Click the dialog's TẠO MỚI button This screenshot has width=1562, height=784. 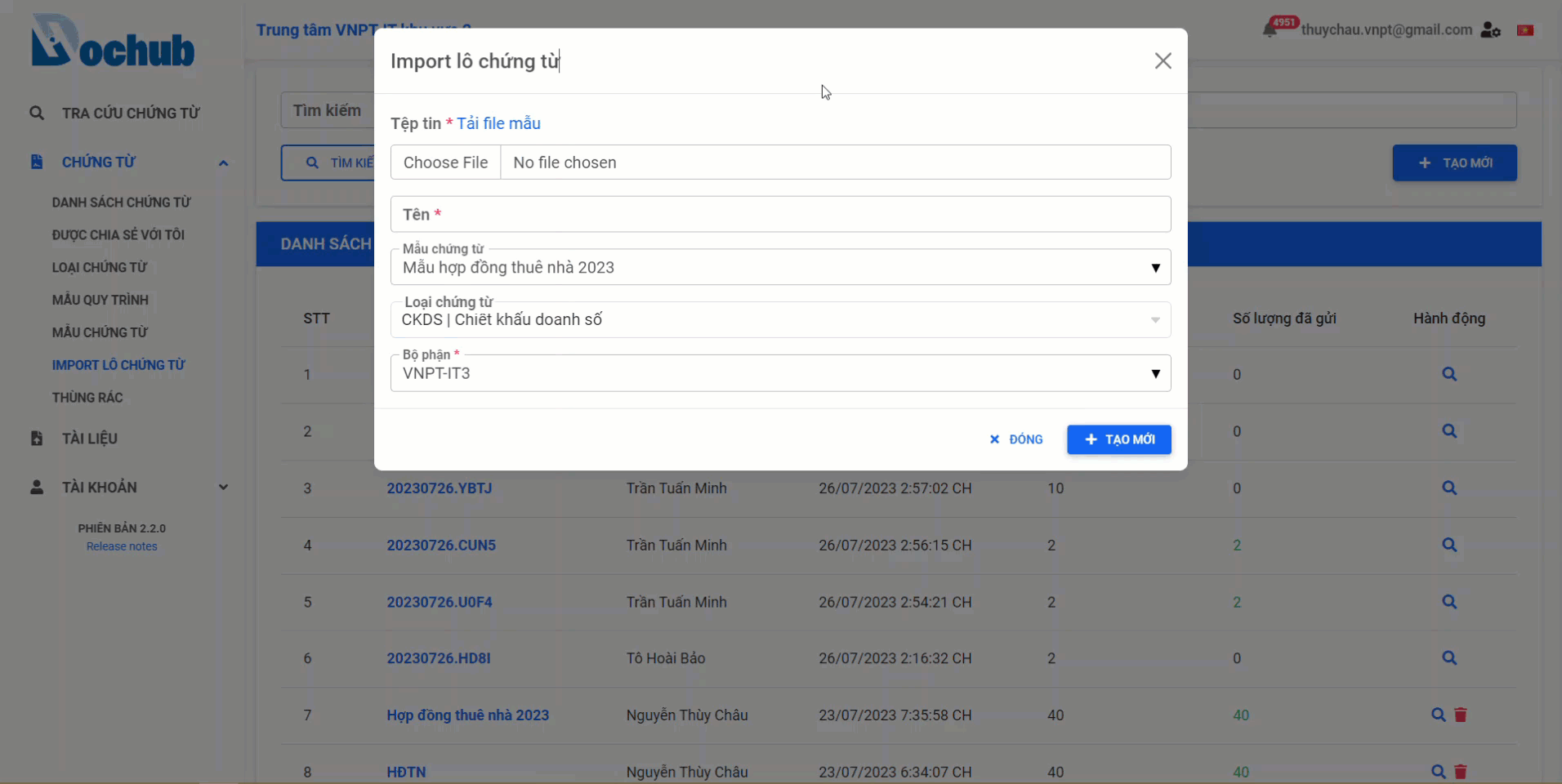(1119, 439)
